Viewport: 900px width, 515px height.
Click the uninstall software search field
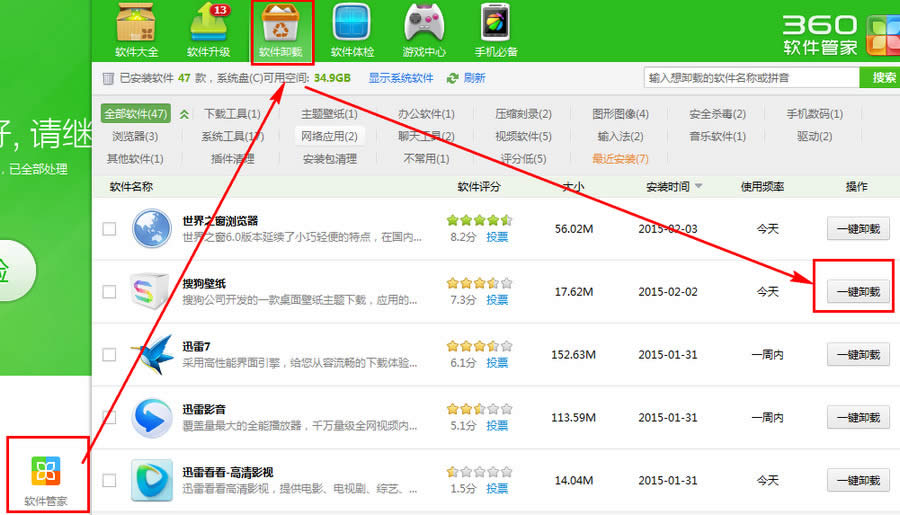click(751, 78)
